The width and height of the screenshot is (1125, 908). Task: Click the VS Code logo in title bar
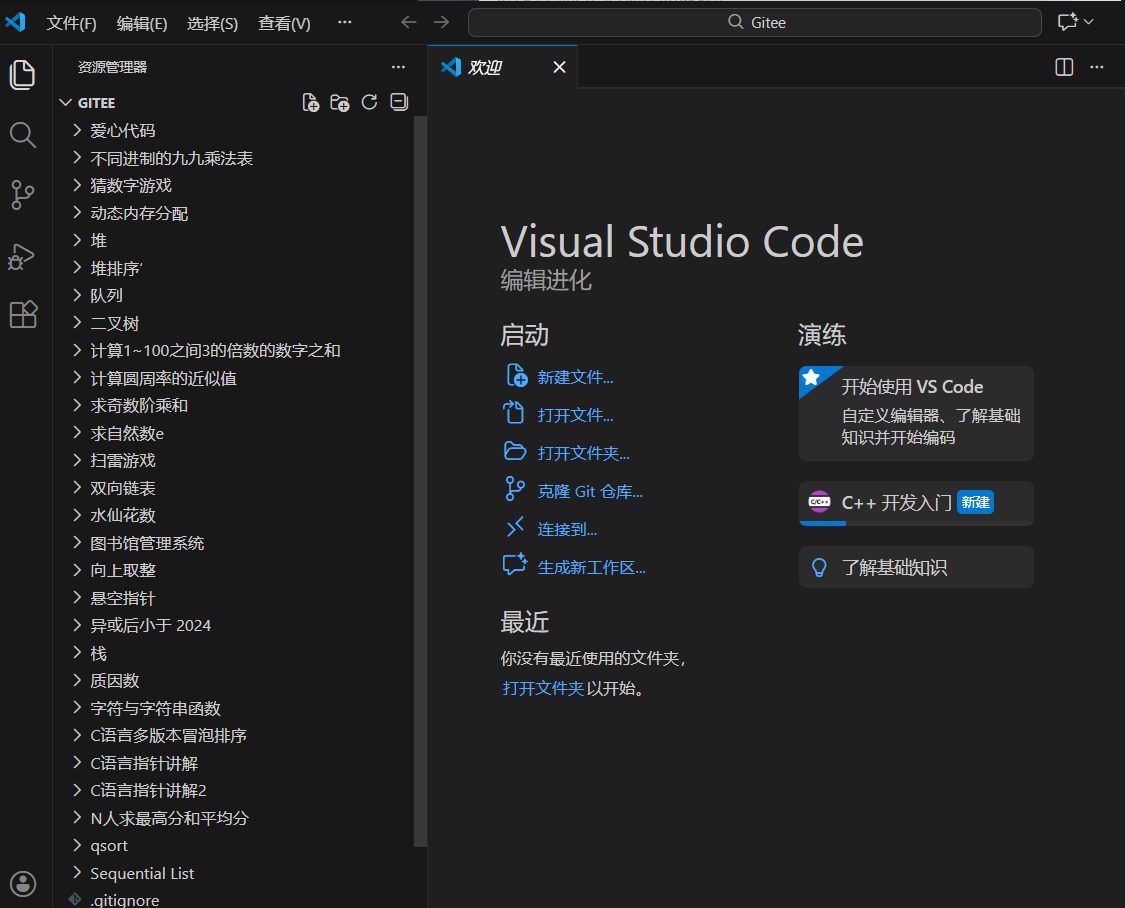tap(15, 22)
